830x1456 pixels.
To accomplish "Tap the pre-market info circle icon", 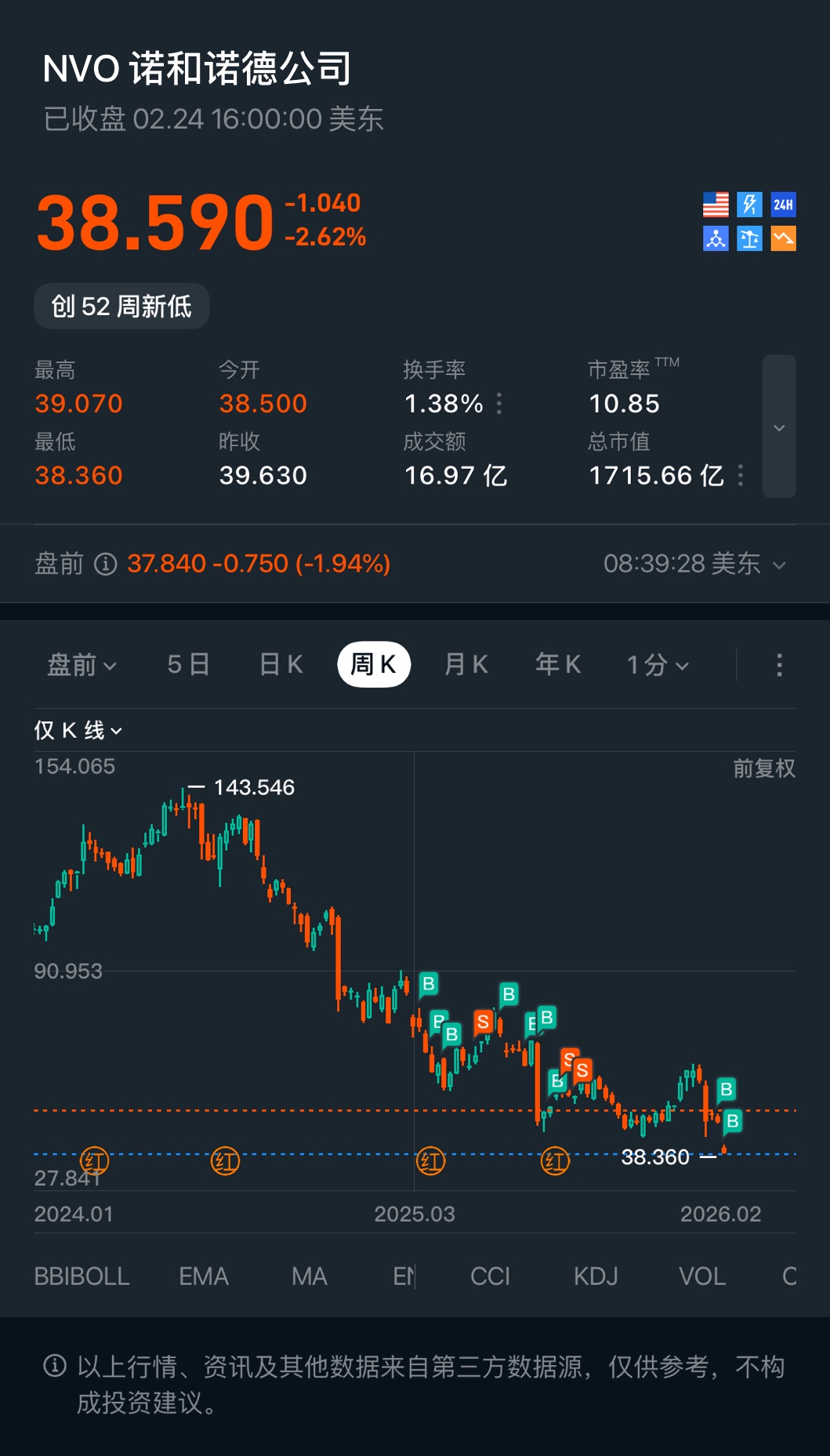I will (x=105, y=564).
